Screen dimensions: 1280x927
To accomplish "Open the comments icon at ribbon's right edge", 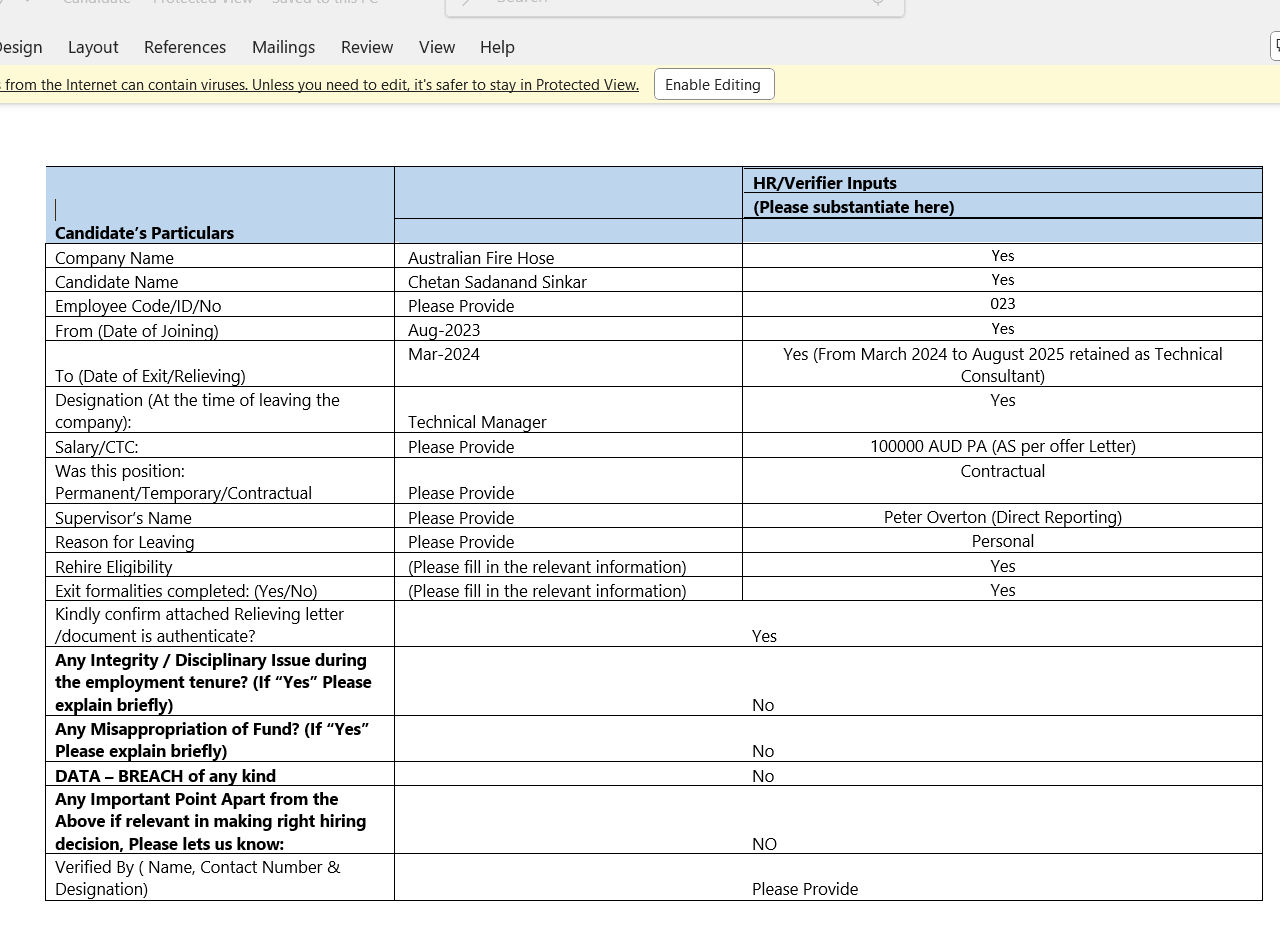I will (x=1275, y=46).
